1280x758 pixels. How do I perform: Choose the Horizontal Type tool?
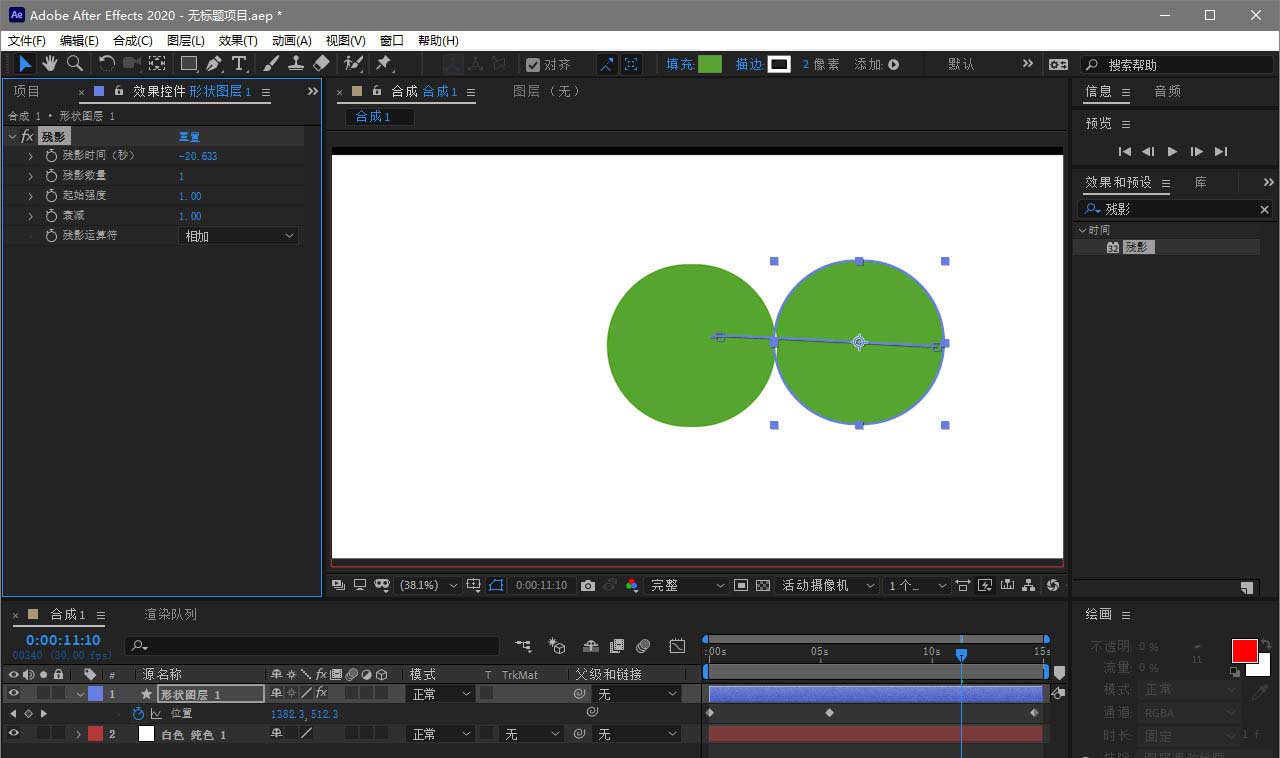(x=239, y=64)
